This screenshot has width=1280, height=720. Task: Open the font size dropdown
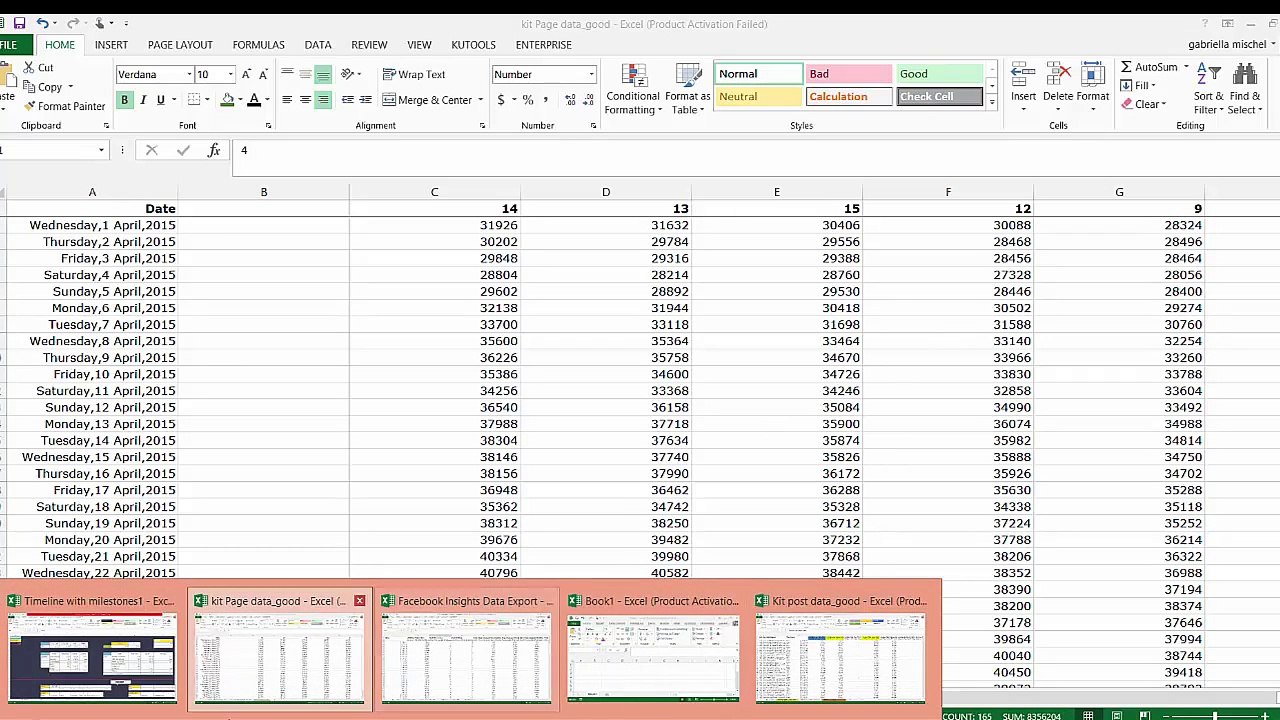[230, 75]
